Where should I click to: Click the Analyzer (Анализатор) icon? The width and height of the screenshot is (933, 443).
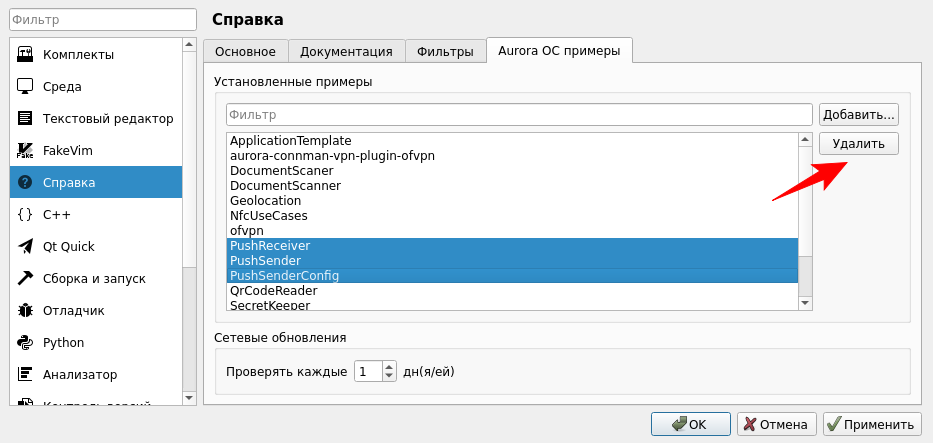tap(26, 374)
